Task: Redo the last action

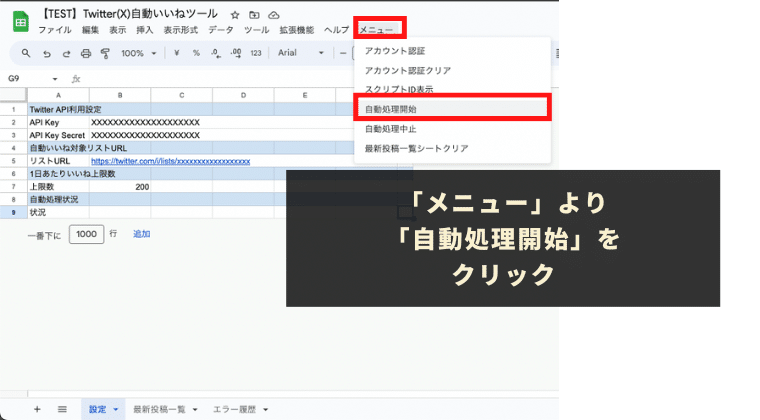Action: [66, 53]
